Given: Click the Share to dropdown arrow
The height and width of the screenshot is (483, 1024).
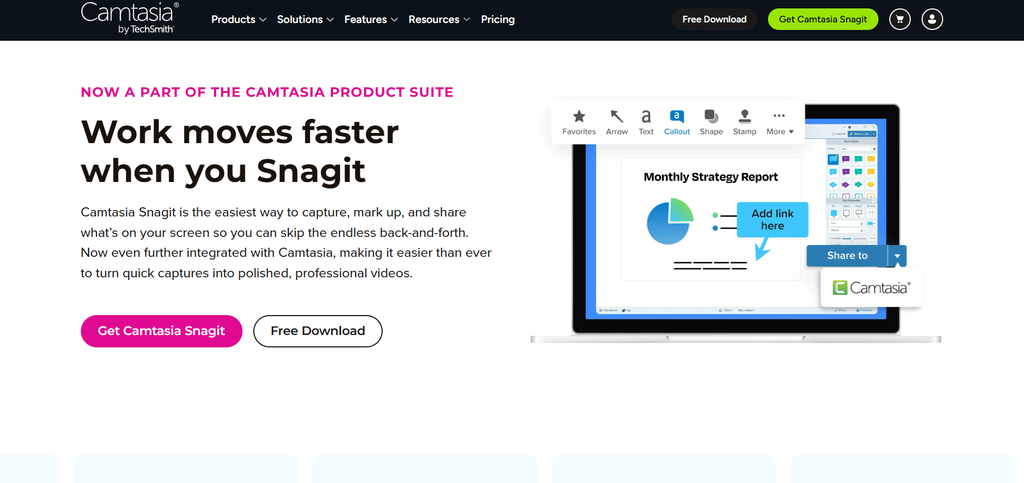Looking at the screenshot, I should (x=897, y=256).
